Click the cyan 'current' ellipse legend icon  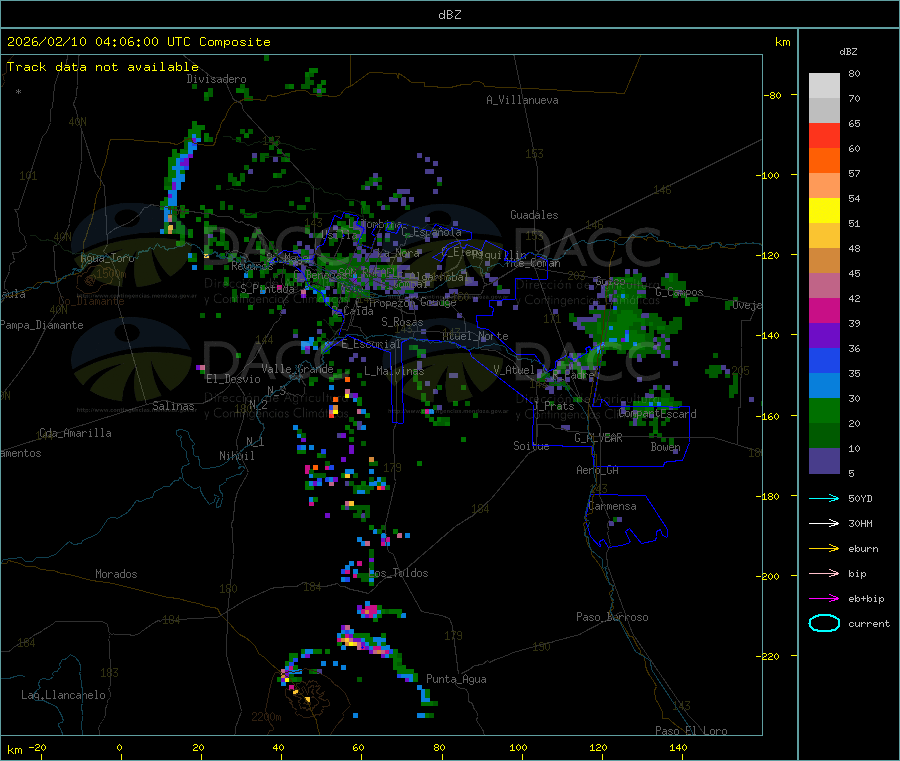tap(824, 623)
